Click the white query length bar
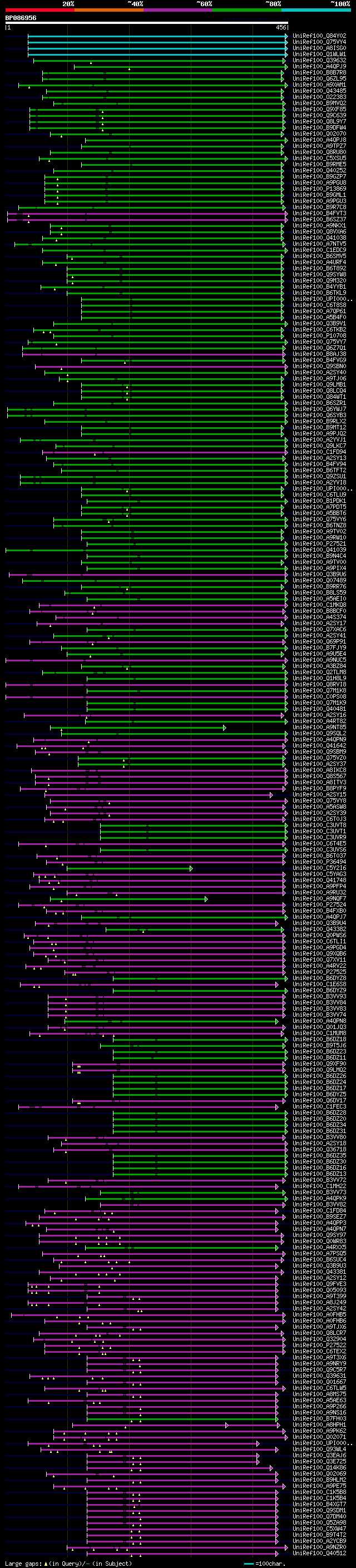Image resolution: width=356 pixels, height=1568 pixels. (146, 23)
